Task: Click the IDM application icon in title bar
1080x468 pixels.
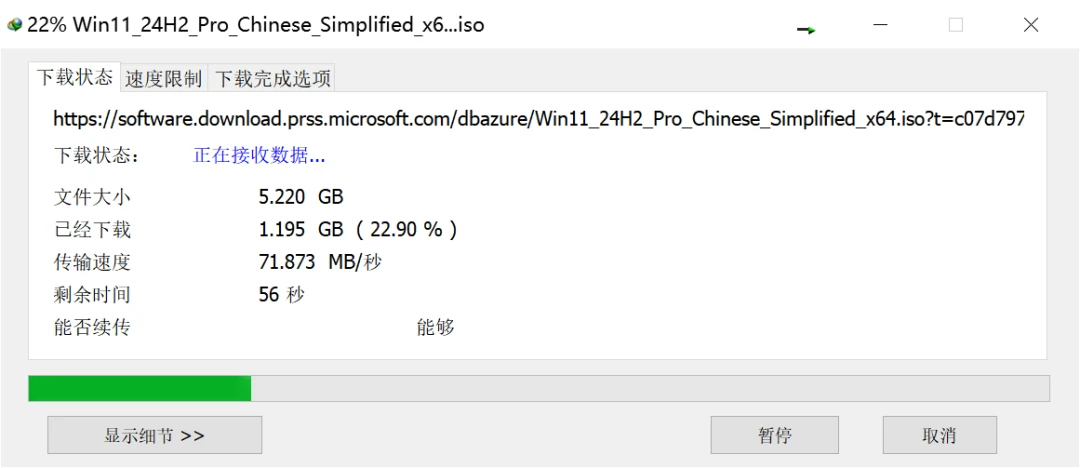Action: [14, 26]
